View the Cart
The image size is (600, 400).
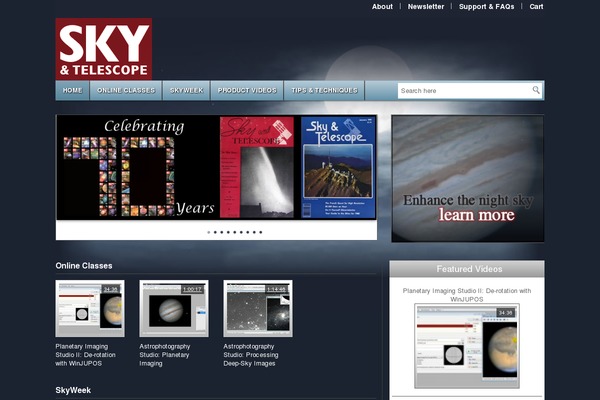coord(536,7)
